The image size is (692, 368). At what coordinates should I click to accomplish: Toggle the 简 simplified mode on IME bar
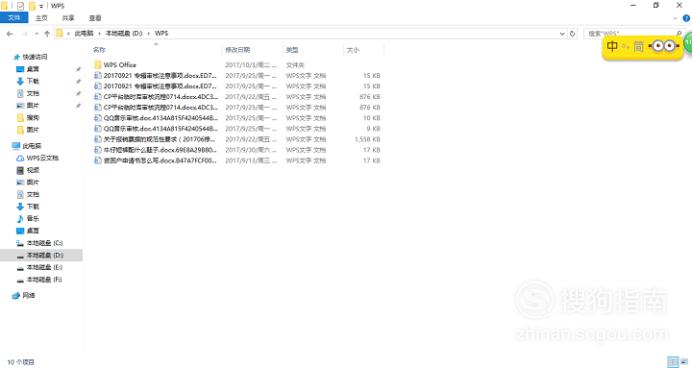coord(639,46)
